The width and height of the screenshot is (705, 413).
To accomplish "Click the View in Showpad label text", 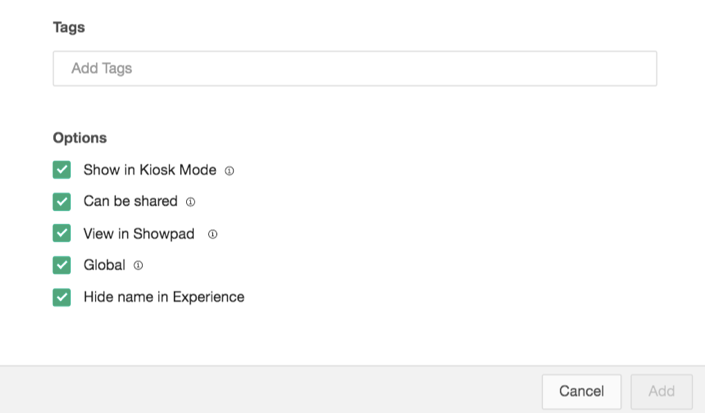I will pos(139,234).
